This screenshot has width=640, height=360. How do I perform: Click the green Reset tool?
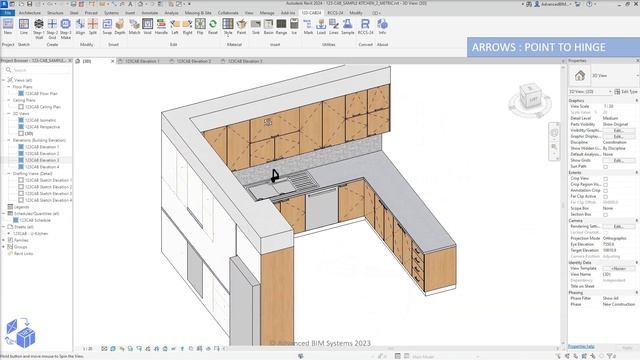click(213, 27)
